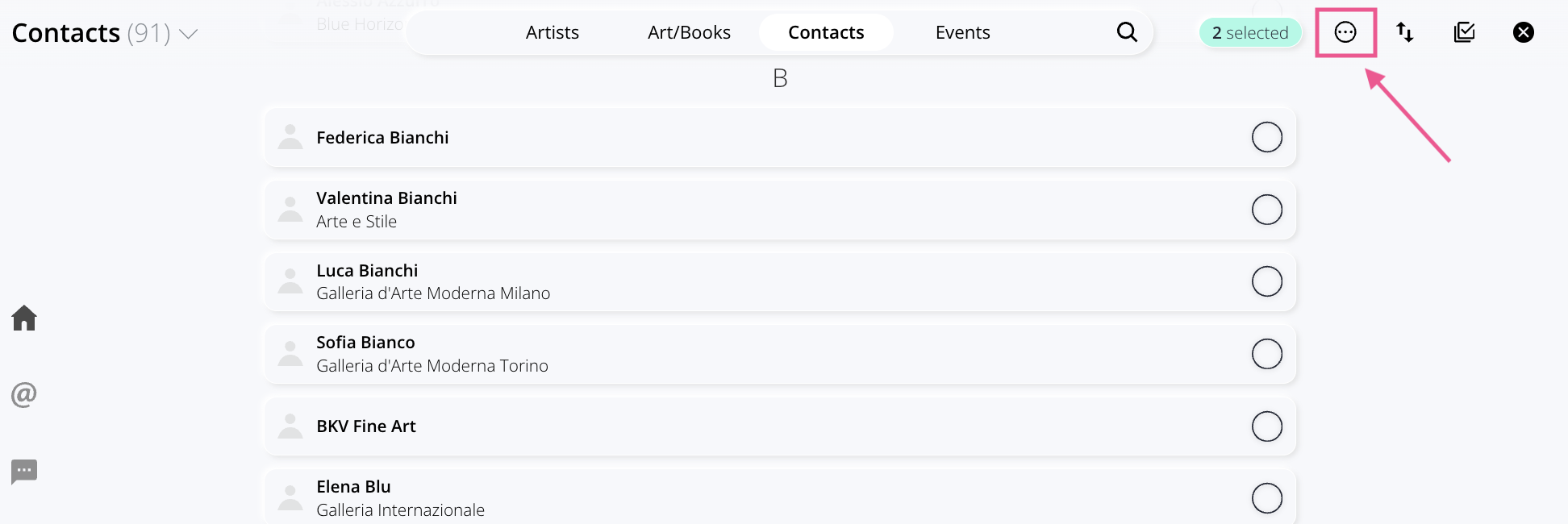Viewport: 1568px width, 524px height.
Task: Select the Federica Bianchi checkbox circle
Action: point(1267,137)
